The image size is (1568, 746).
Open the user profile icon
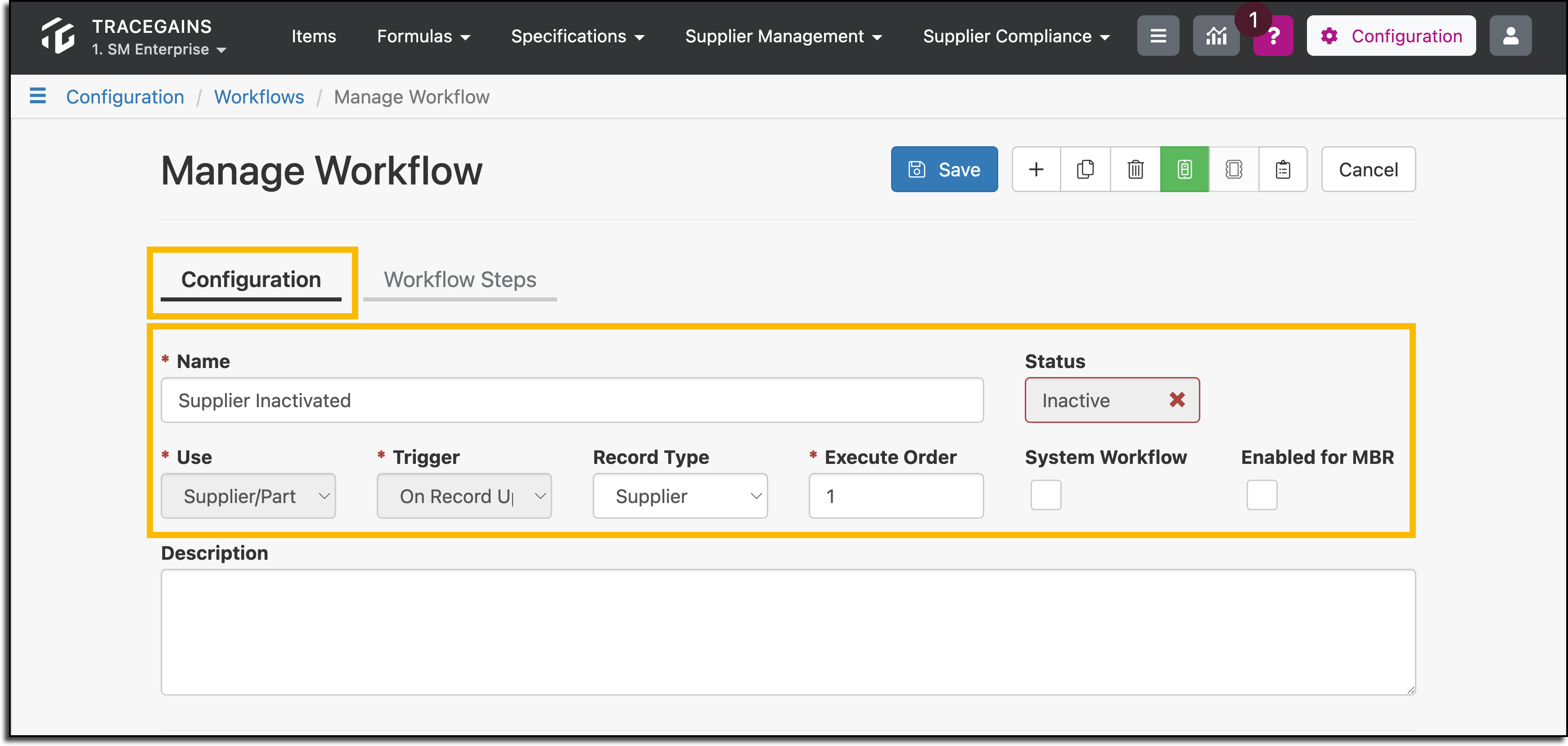click(1510, 36)
